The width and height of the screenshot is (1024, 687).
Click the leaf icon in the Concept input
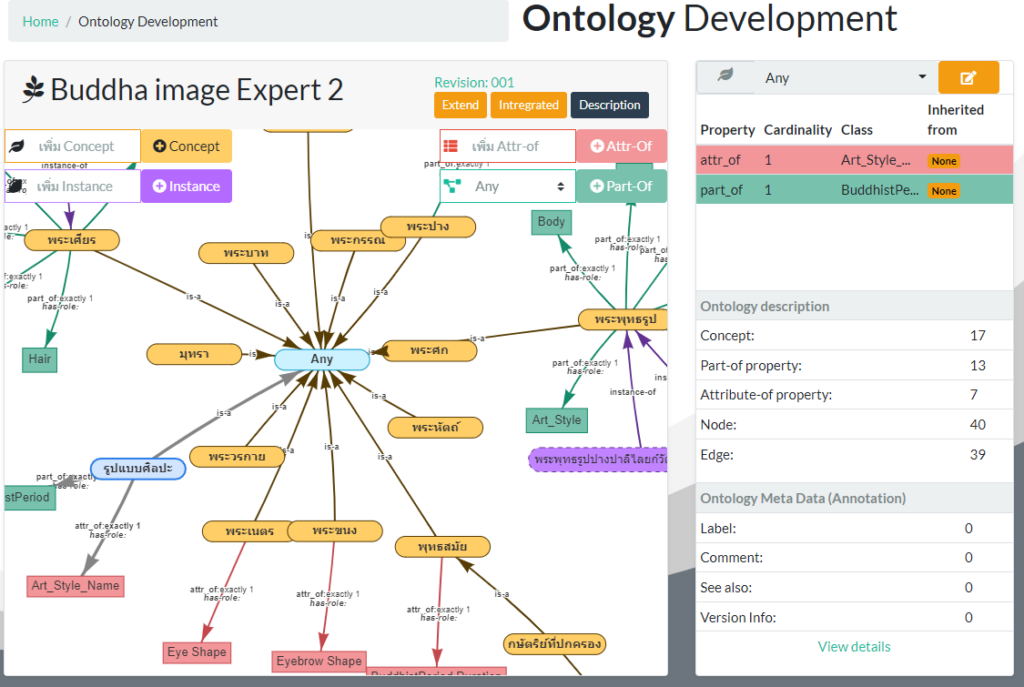click(x=17, y=146)
